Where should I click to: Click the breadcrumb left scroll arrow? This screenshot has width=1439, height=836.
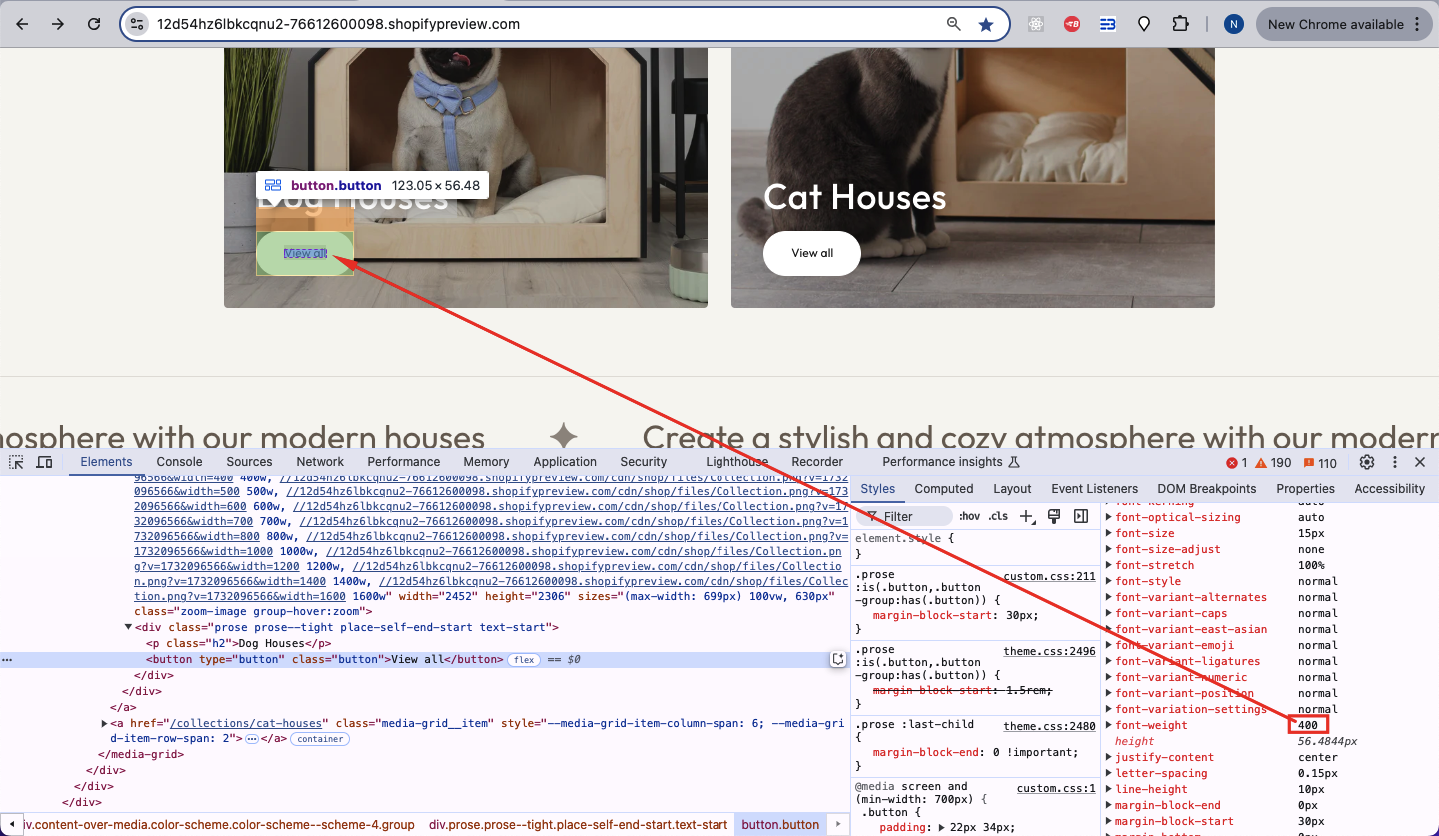pos(11,825)
